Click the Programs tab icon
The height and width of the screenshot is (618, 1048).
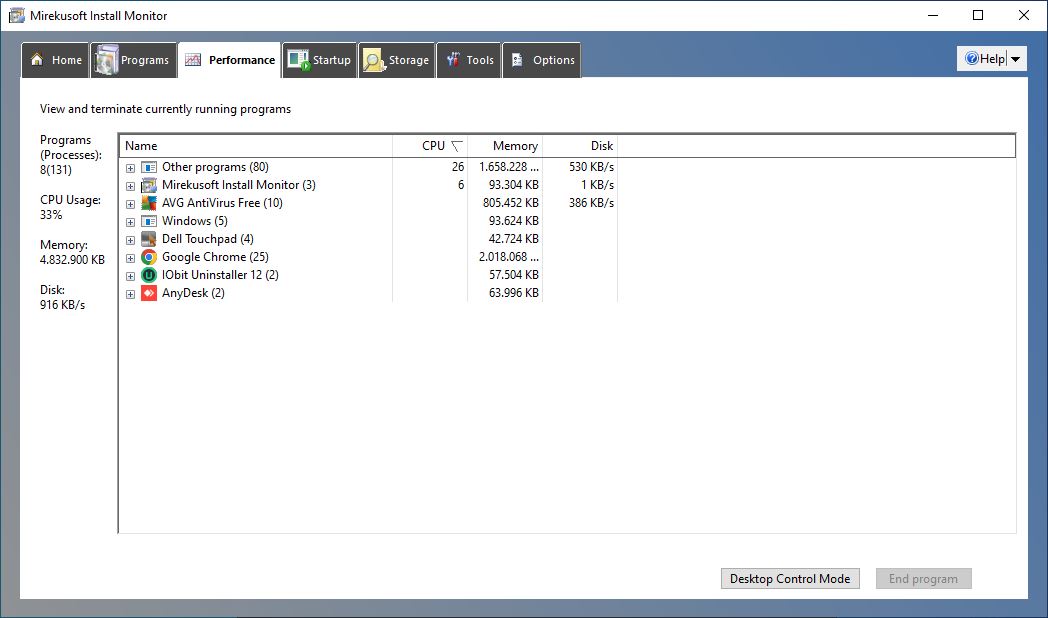(x=106, y=60)
